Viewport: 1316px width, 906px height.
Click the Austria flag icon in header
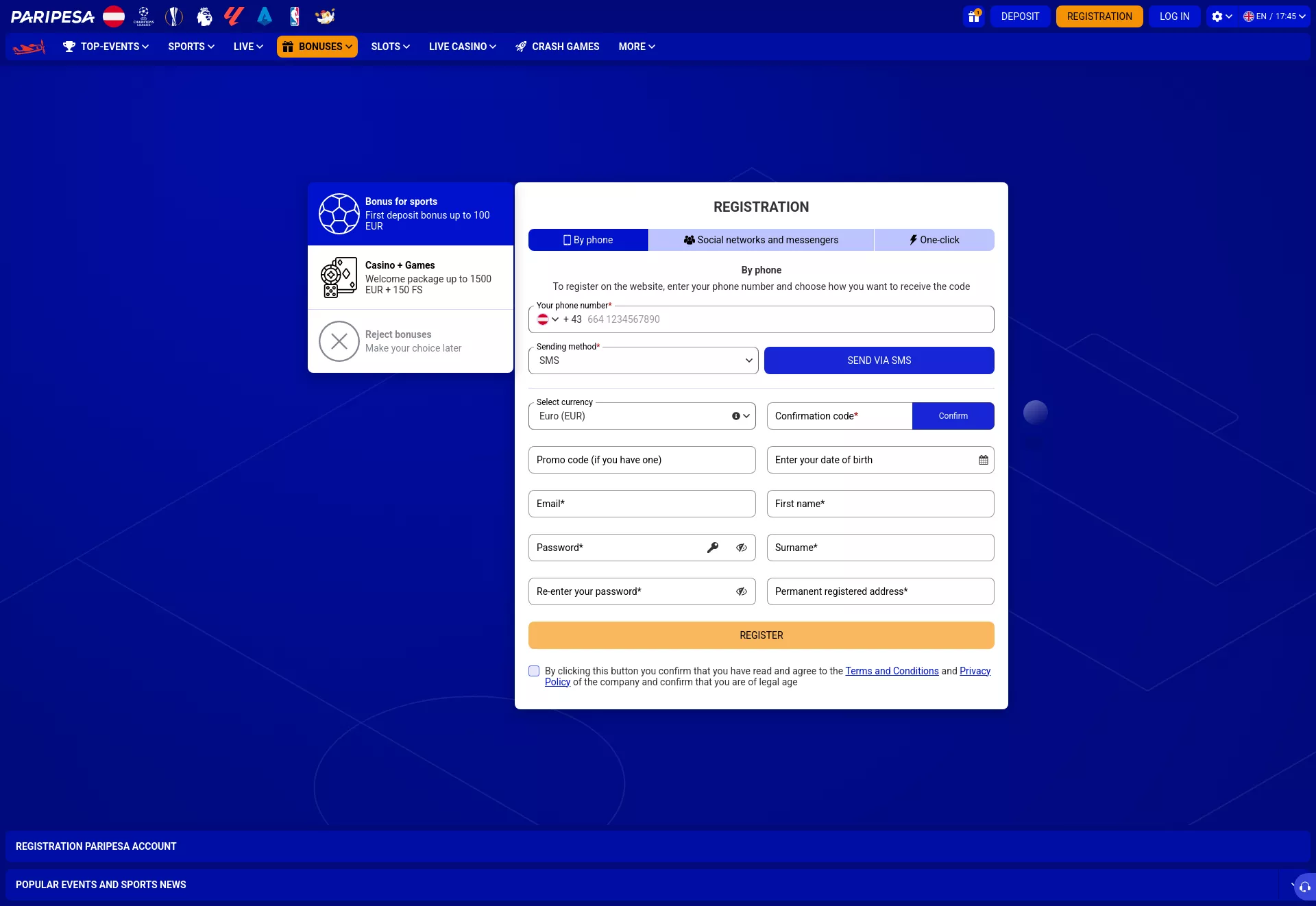click(x=114, y=16)
